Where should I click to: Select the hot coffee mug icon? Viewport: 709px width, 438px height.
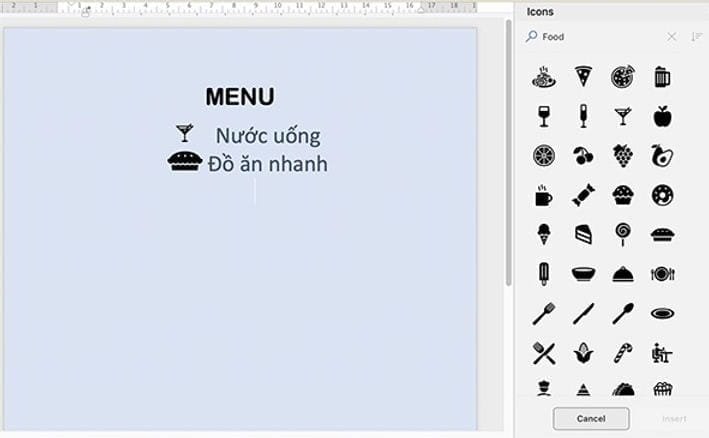pyautogui.click(x=544, y=196)
